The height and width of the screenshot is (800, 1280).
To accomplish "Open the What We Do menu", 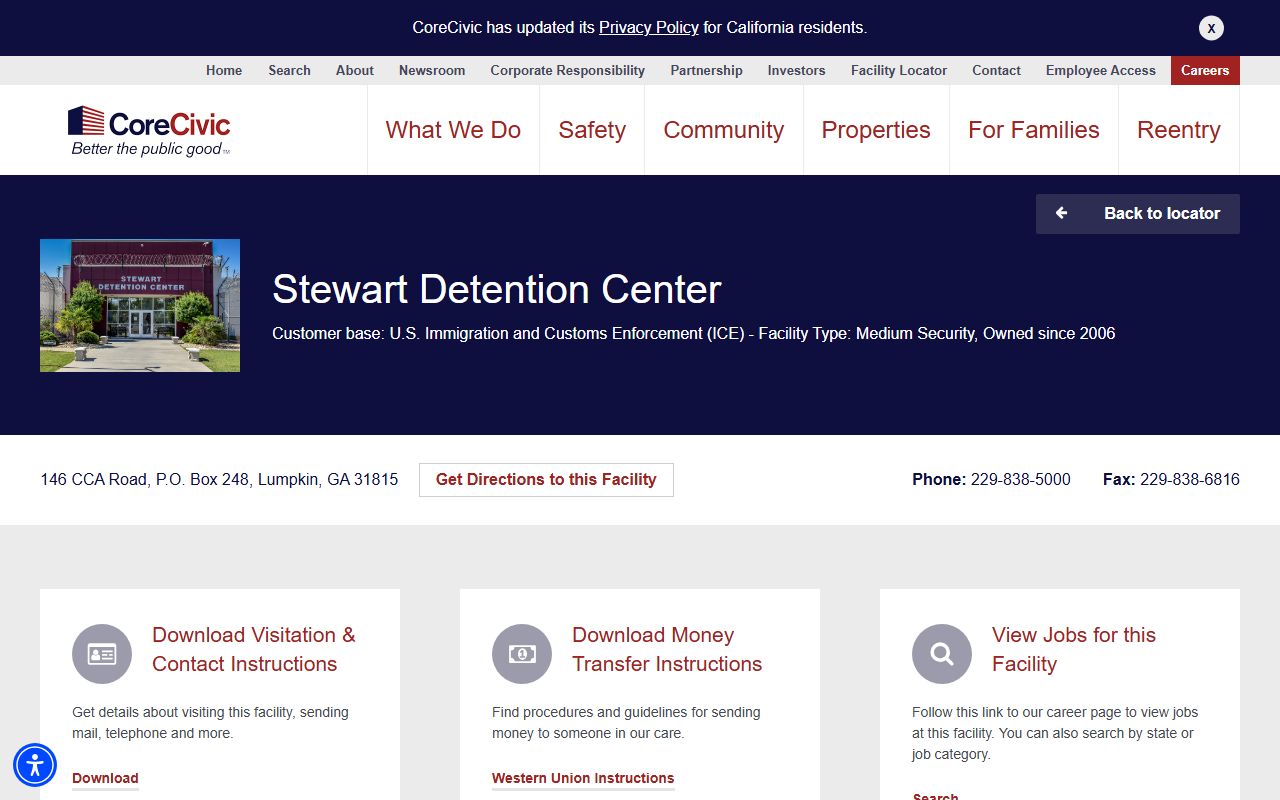I will pyautogui.click(x=453, y=130).
